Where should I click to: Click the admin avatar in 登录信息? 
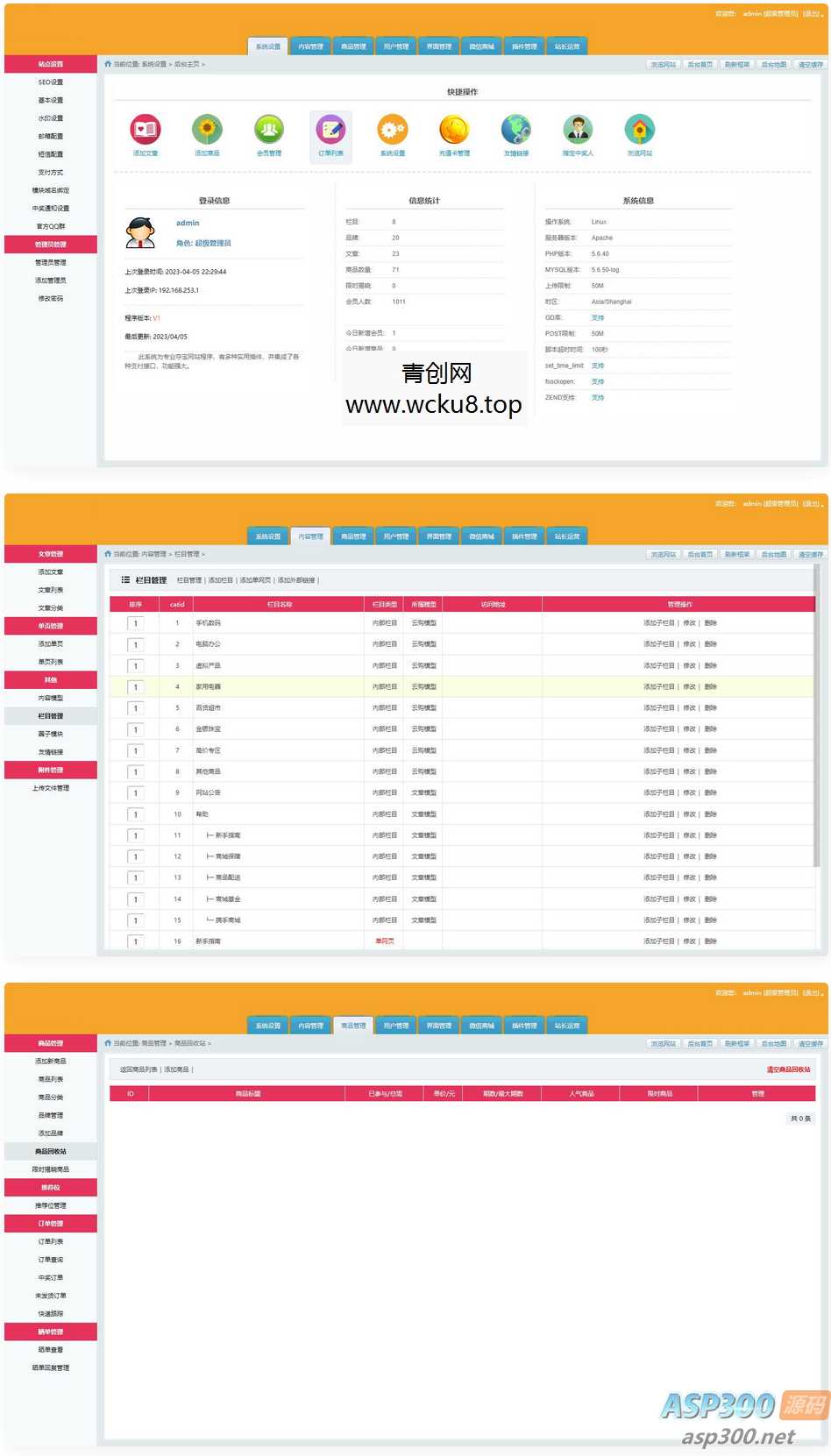(140, 232)
